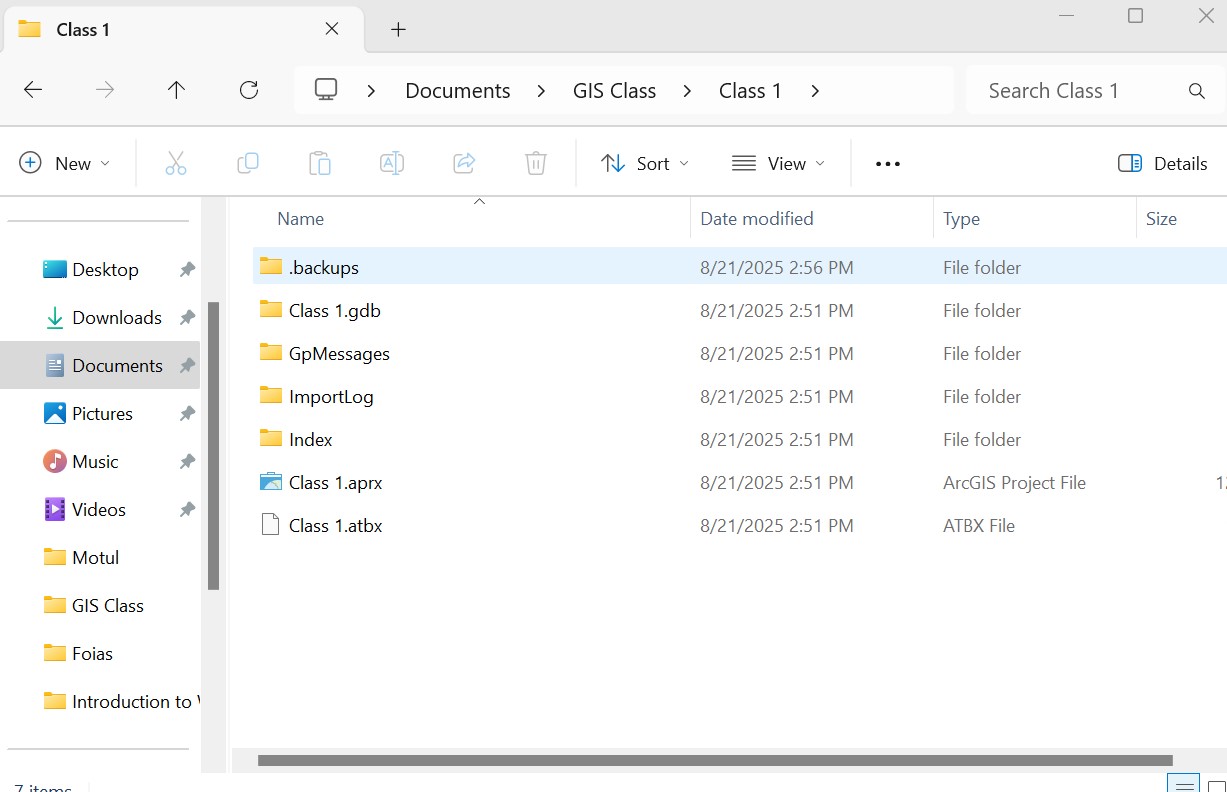Click the Rename icon in toolbar
Screen dimensions: 1227x792
click(392, 163)
